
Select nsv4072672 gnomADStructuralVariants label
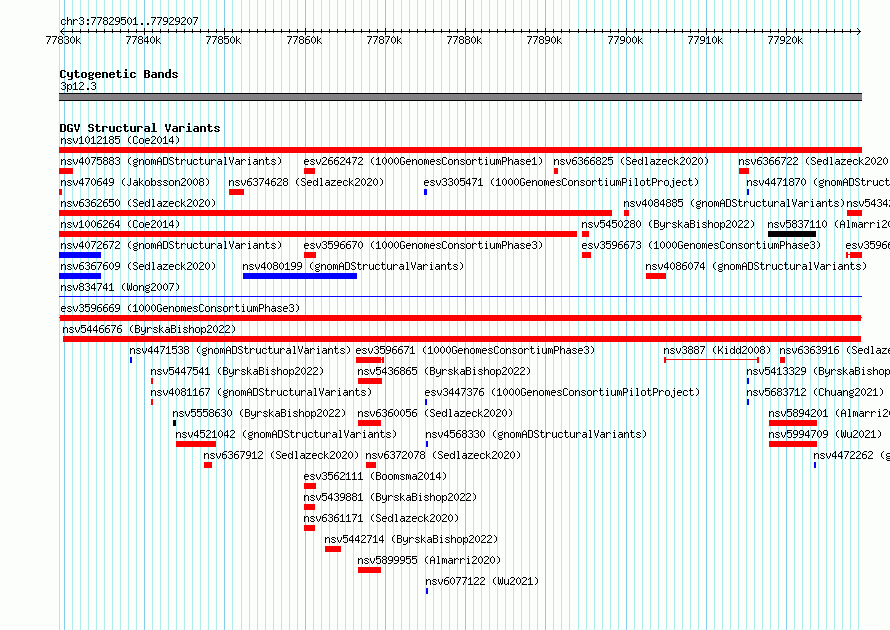[171, 245]
